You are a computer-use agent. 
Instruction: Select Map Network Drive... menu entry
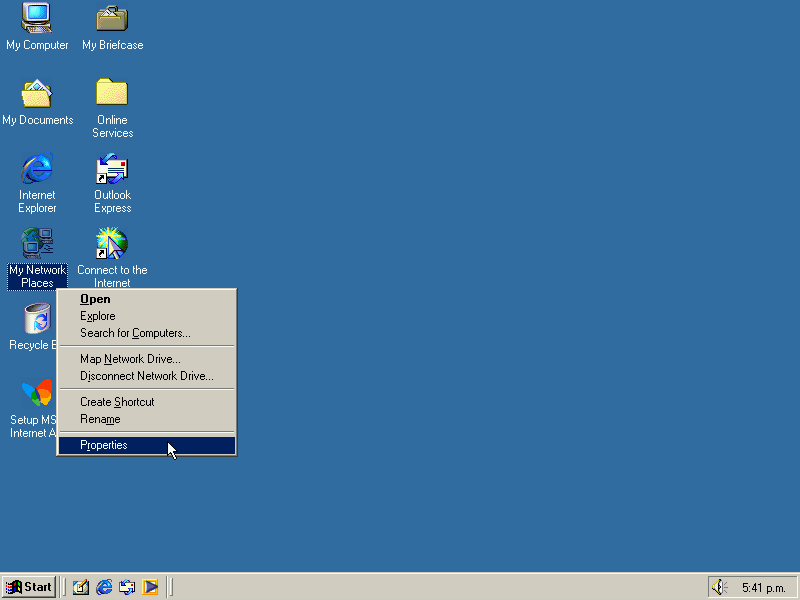(x=146, y=359)
